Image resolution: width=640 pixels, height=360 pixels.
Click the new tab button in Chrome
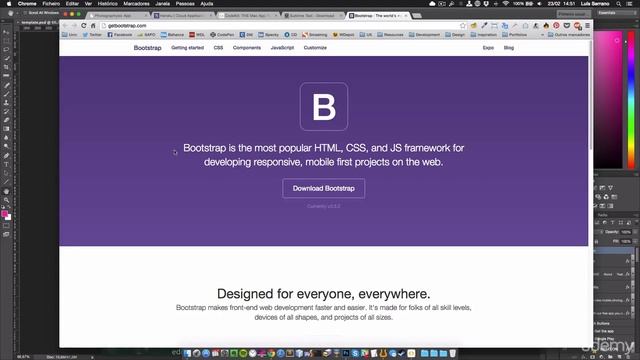tap(417, 16)
